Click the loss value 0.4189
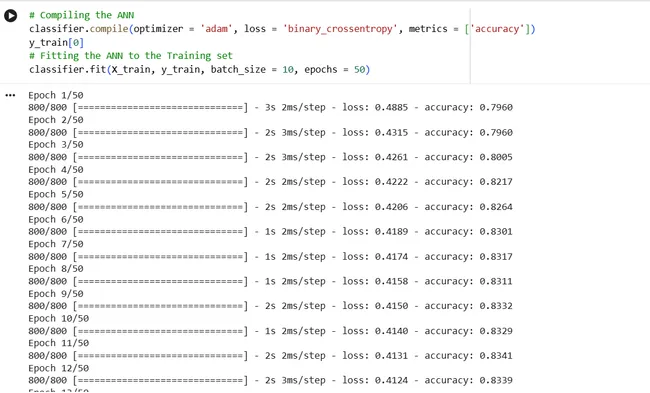Viewport: 650px width, 393px height. (391, 232)
